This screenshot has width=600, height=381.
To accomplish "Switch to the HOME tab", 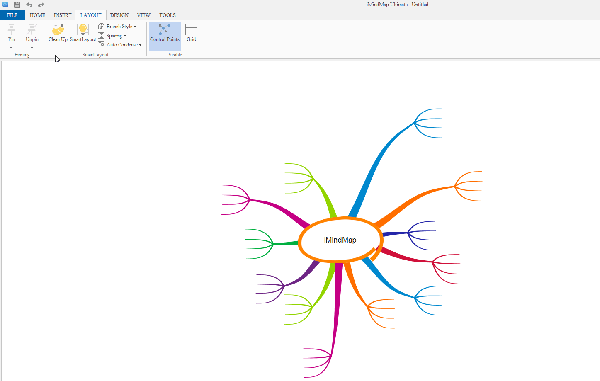I will pyautogui.click(x=37, y=15).
